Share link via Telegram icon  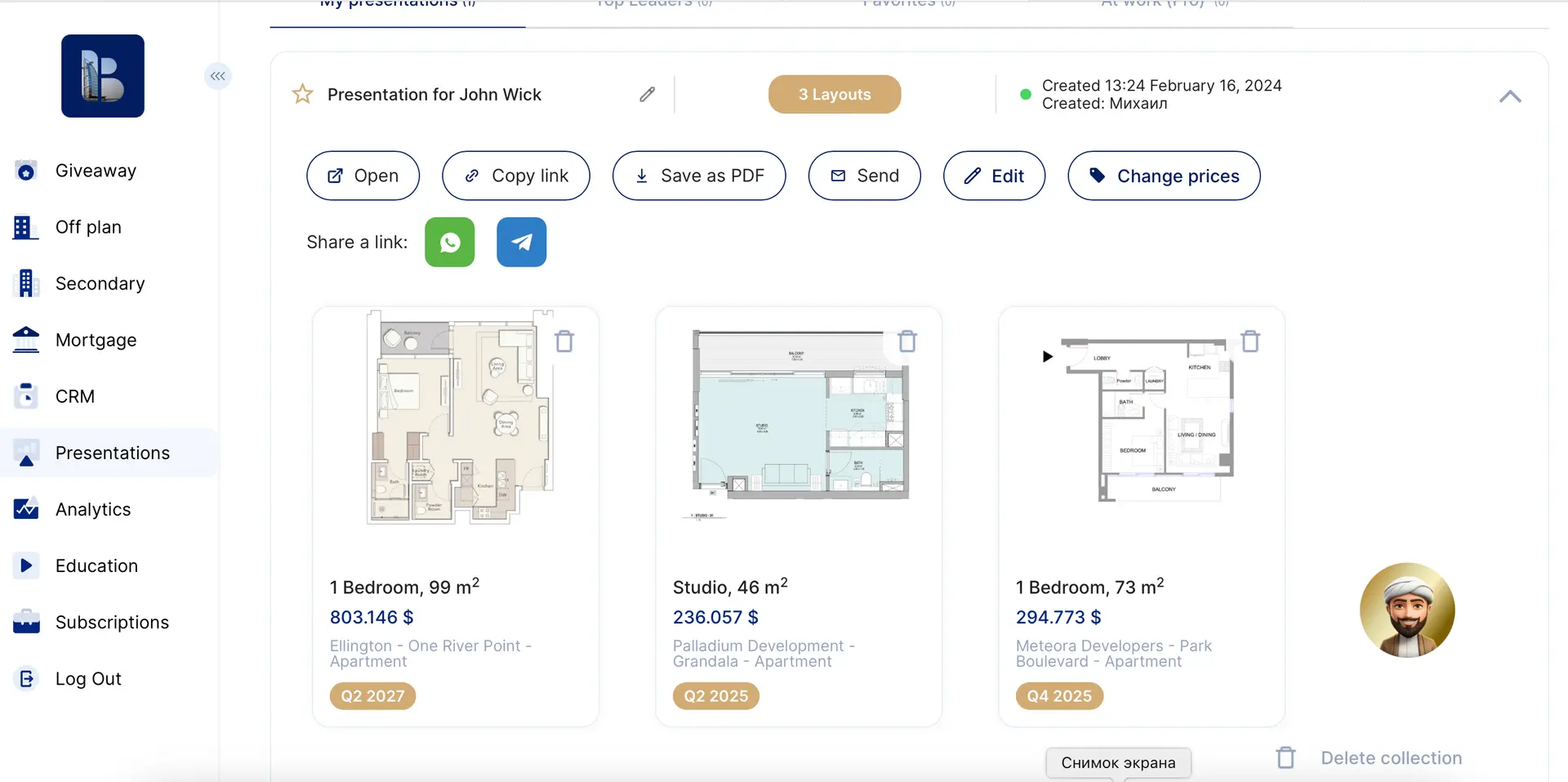(521, 242)
